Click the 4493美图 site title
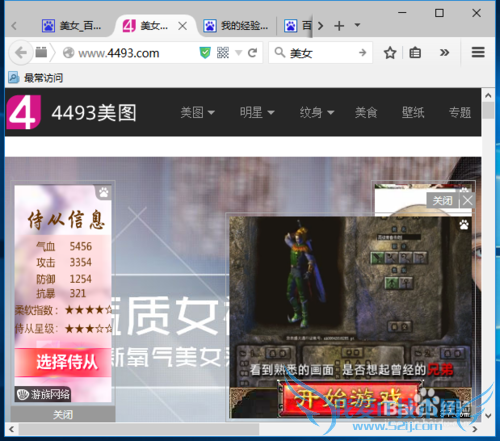The height and width of the screenshot is (441, 500). pos(94,113)
